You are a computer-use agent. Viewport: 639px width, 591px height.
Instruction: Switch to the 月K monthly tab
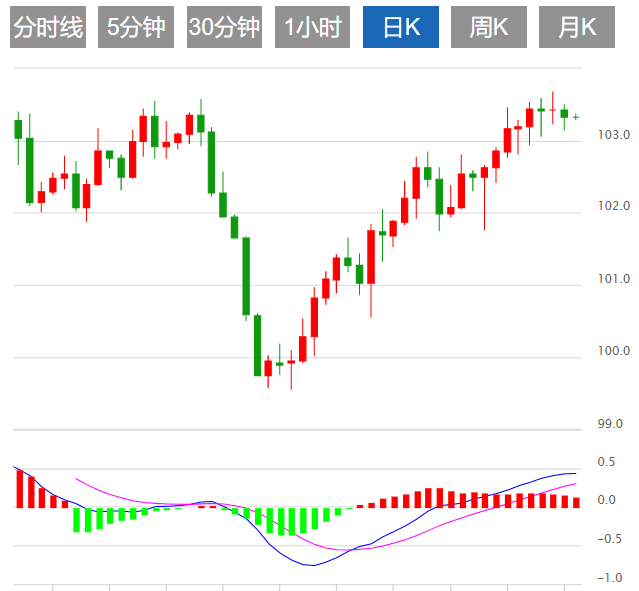(577, 27)
